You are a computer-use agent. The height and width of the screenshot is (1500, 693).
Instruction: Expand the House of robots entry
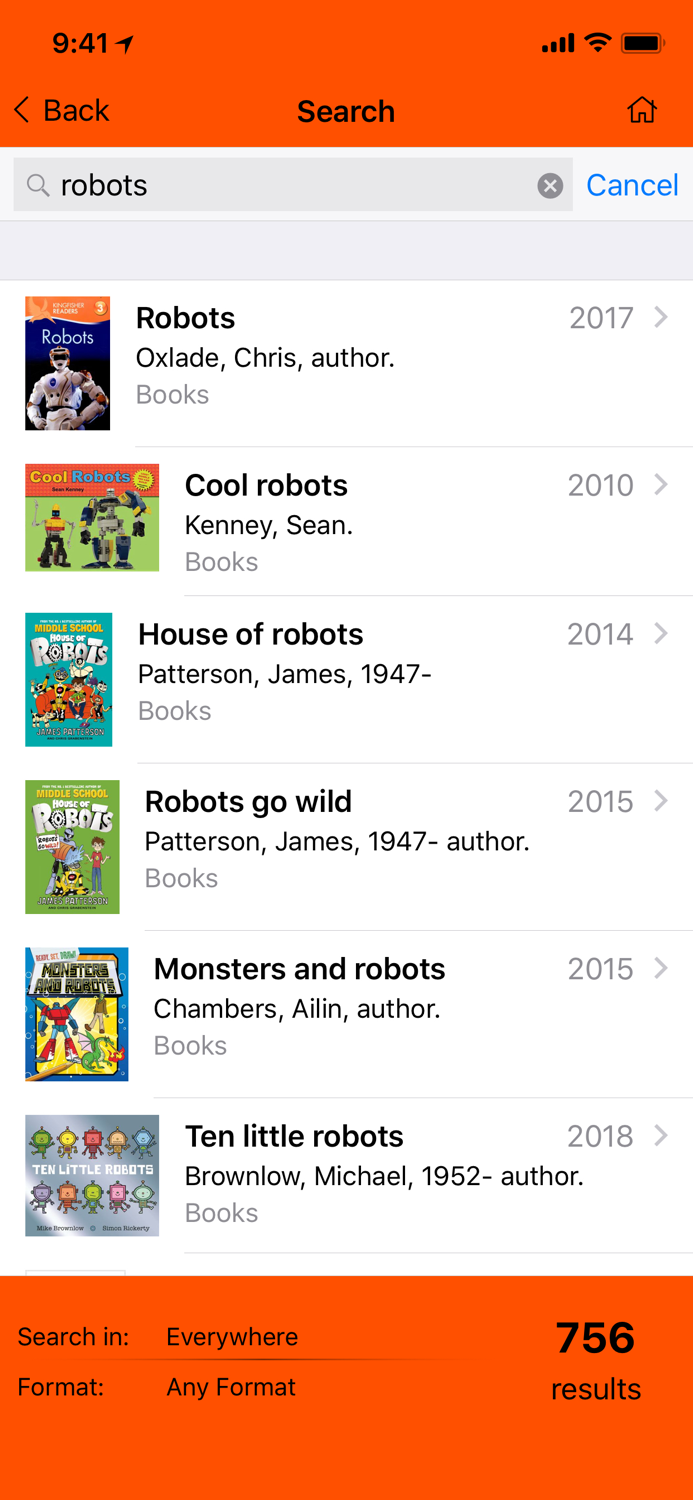coord(663,634)
